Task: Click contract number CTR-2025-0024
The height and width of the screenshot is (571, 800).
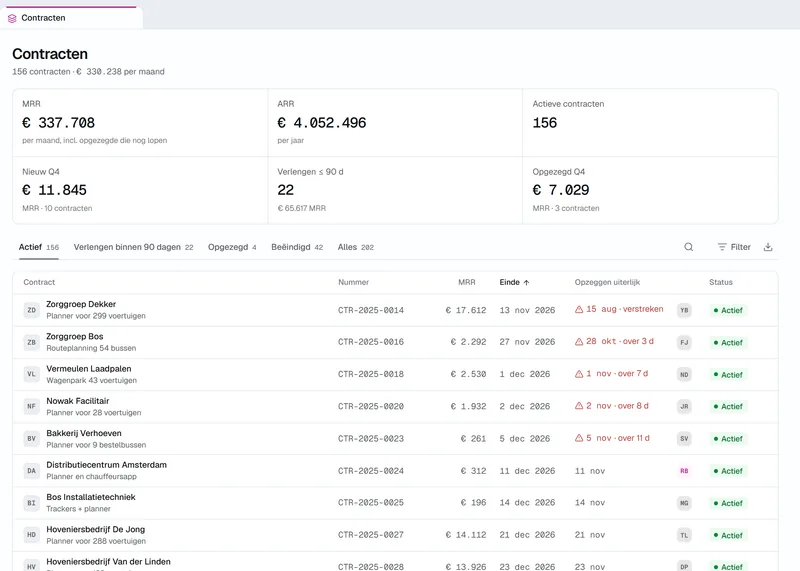Action: 371,470
